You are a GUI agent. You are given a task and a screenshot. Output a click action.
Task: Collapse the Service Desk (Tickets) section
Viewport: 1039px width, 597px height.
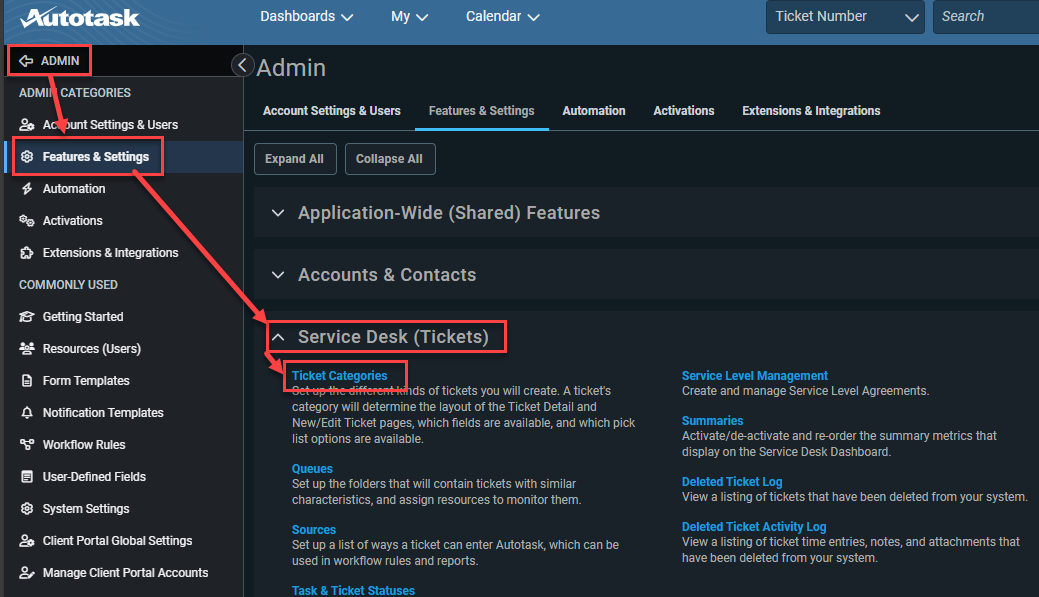[x=278, y=337]
